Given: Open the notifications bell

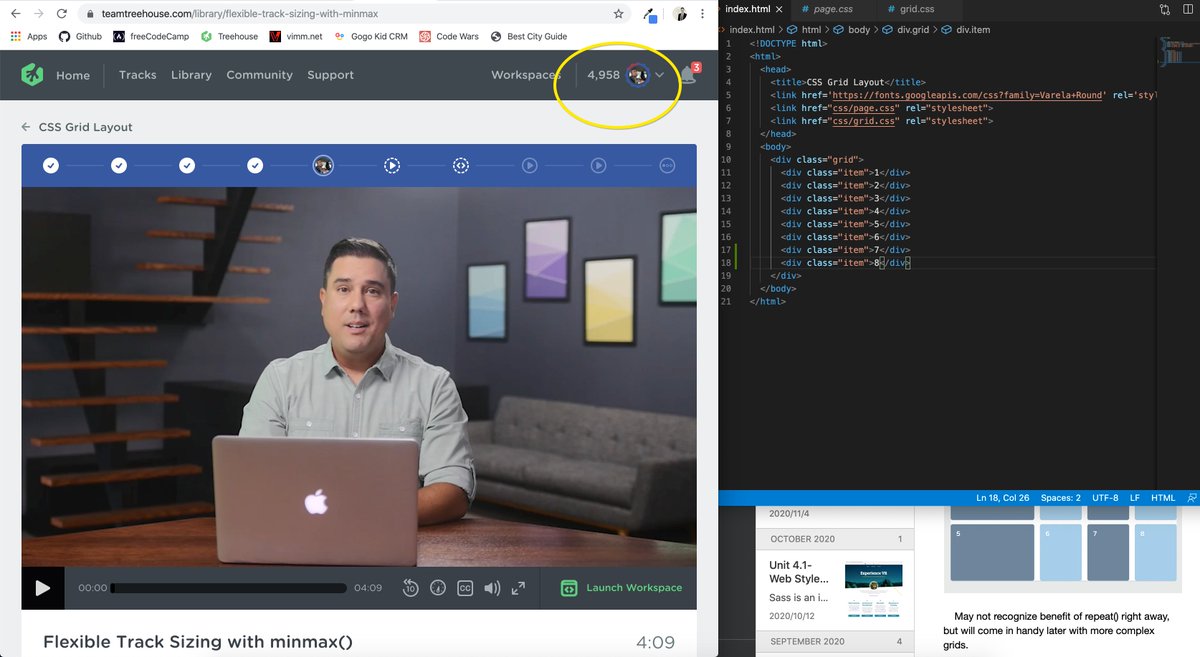Looking at the screenshot, I should 688,75.
